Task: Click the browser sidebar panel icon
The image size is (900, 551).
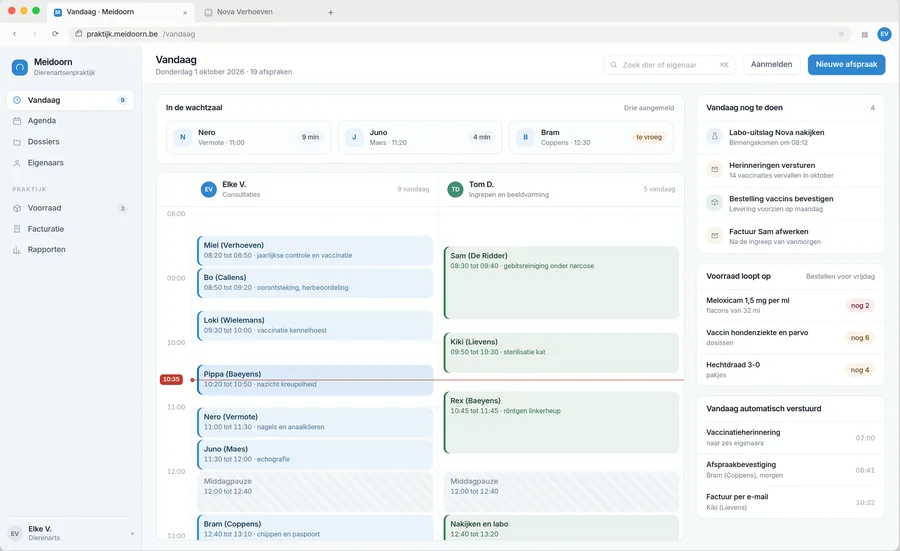Action: (x=864, y=34)
